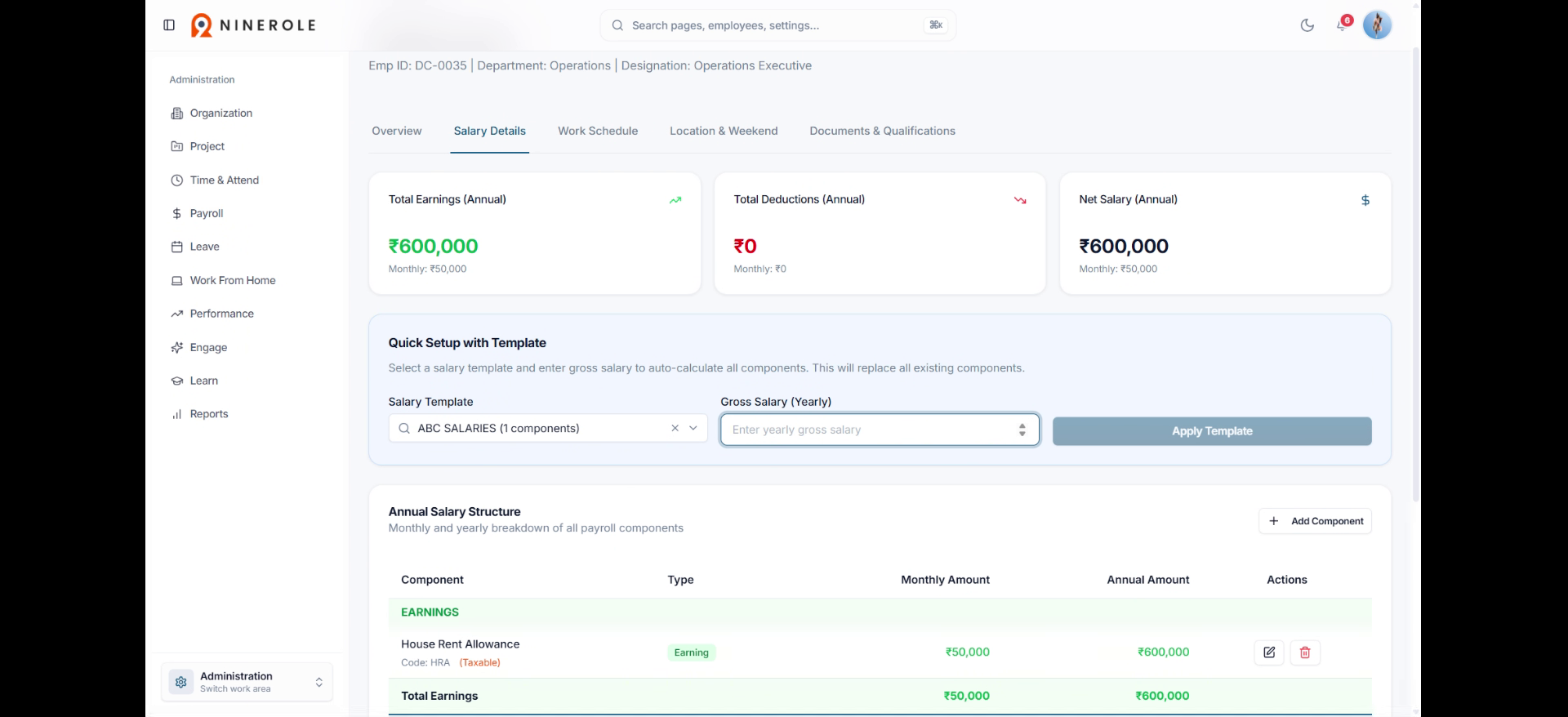Click Total Earnings trend-up icon
The image size is (1568, 717).
(x=675, y=200)
